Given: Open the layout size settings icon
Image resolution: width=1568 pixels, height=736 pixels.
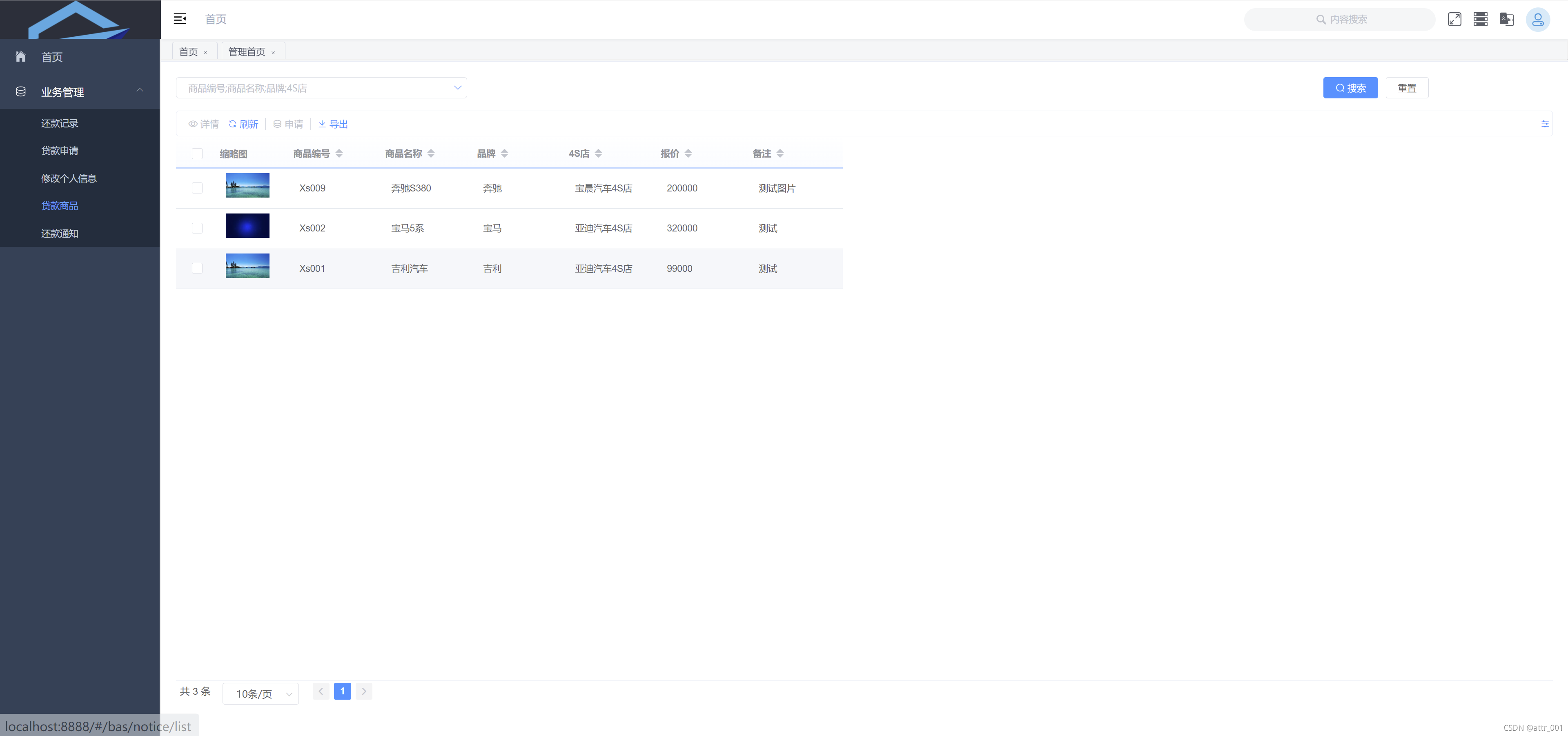Looking at the screenshot, I should (1480, 19).
